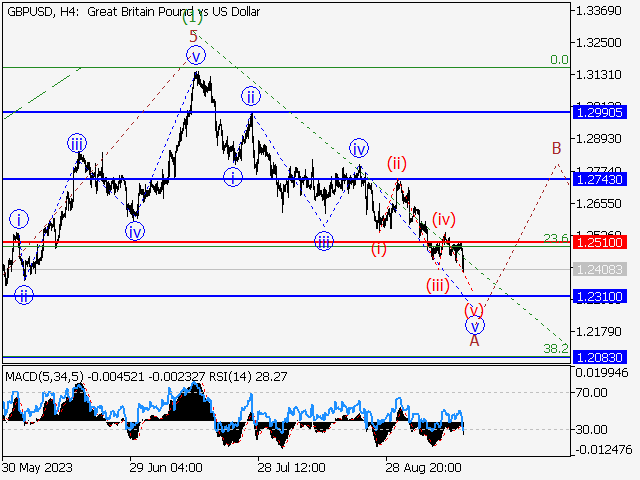Click the brown wave 5 label at the peak
The width and height of the screenshot is (640, 480).
[x=193, y=37]
